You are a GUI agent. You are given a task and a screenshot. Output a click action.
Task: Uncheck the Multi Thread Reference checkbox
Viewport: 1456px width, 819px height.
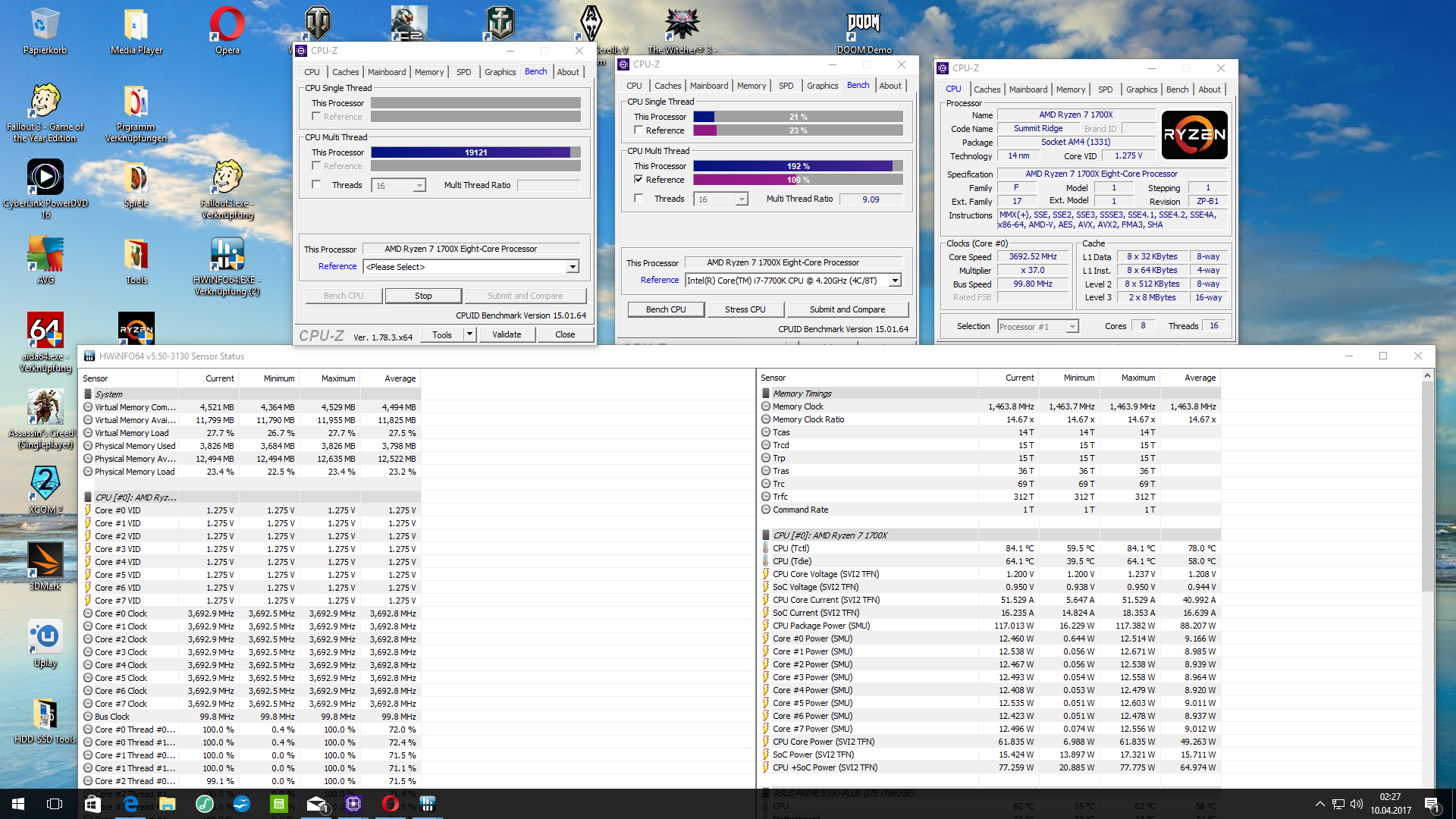[x=639, y=180]
